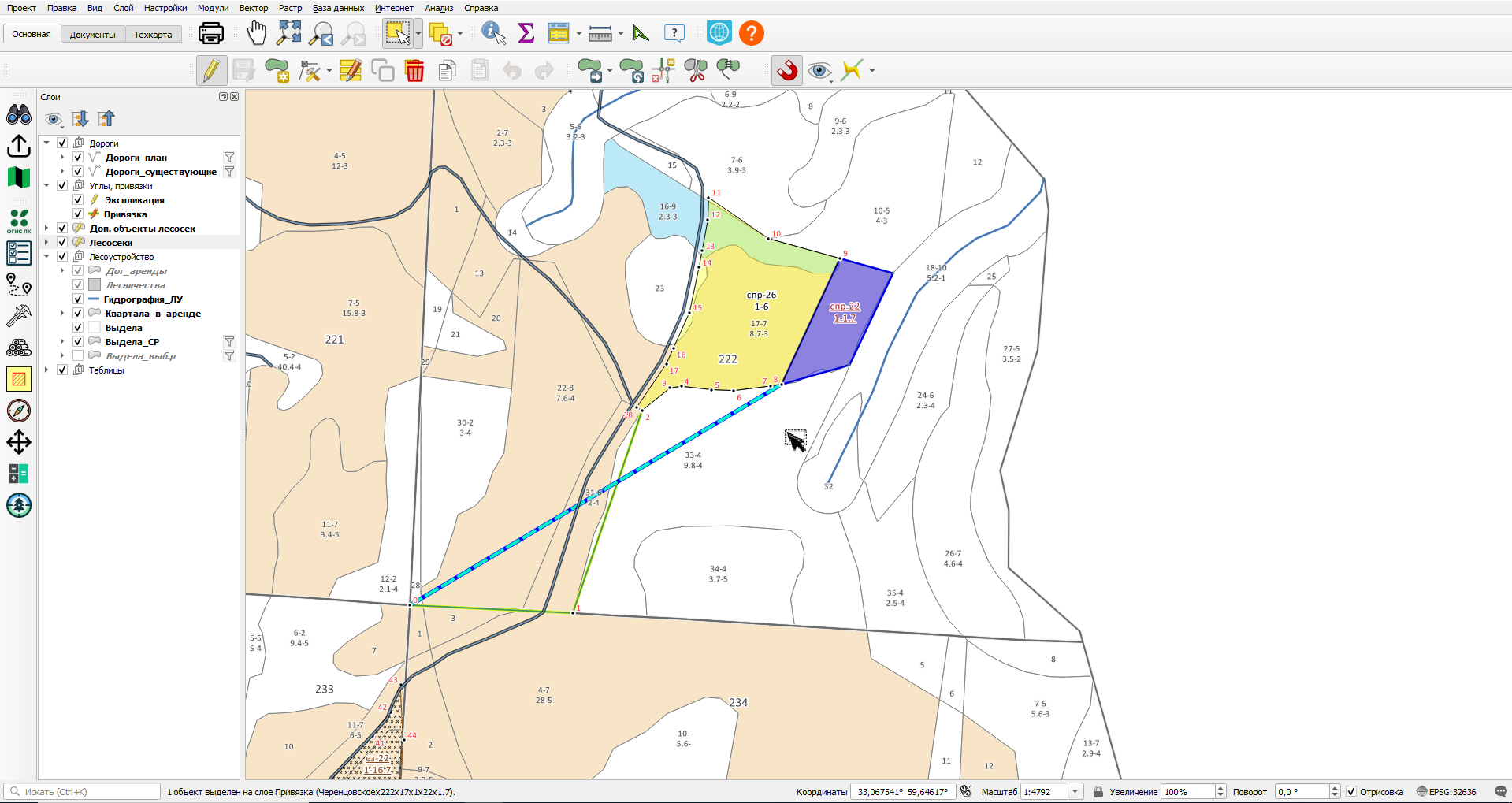This screenshot has height=803, width=1512.
Task: Toggle the Отрисовка render checkbox
Action: point(1351,792)
